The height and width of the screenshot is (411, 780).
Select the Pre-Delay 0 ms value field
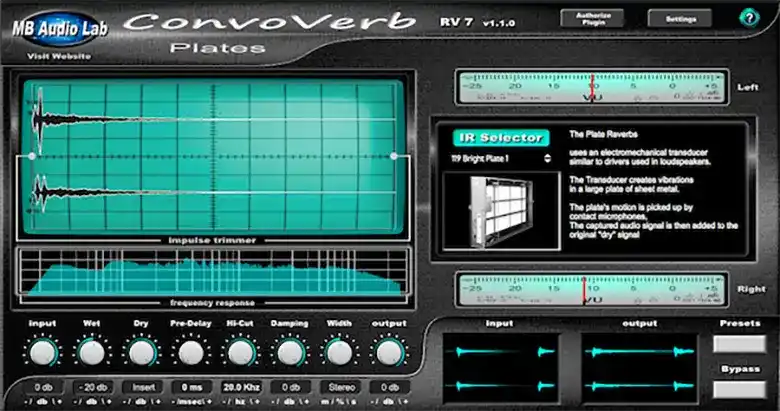[192, 387]
